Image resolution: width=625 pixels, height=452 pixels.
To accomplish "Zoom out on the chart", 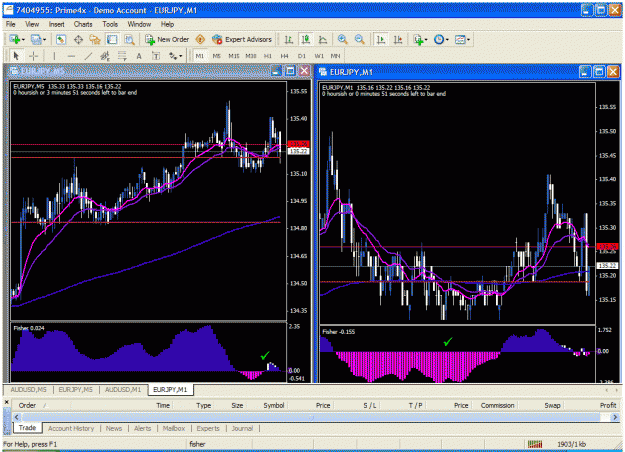I will click(x=360, y=39).
